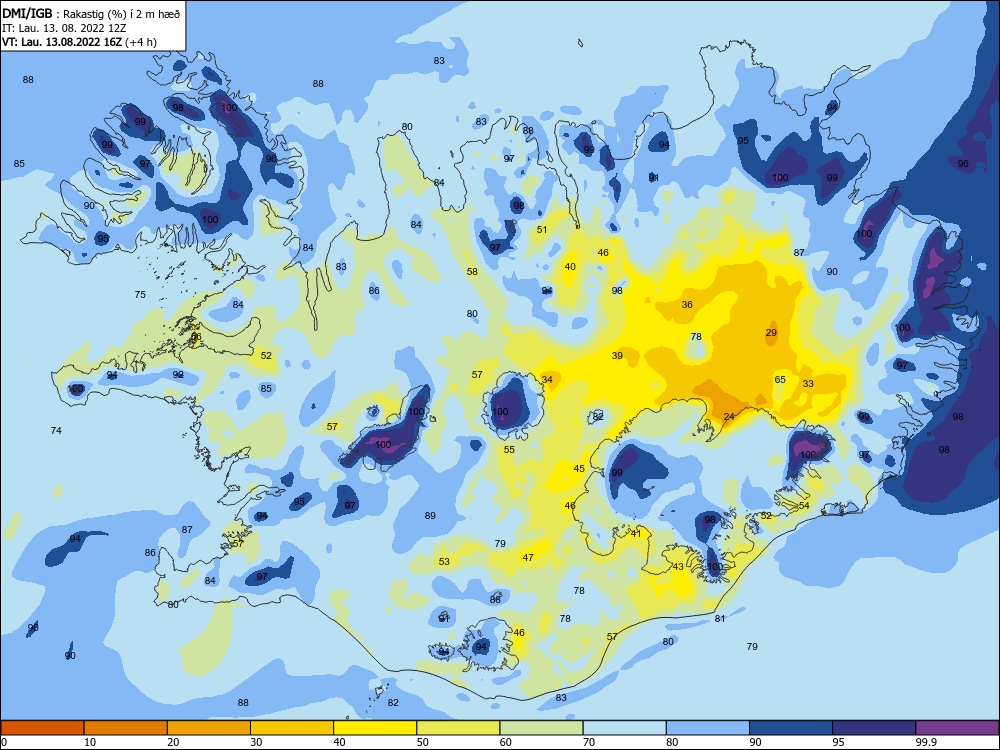
Task: Click the humidity value '47' on the map
Action: tap(528, 557)
